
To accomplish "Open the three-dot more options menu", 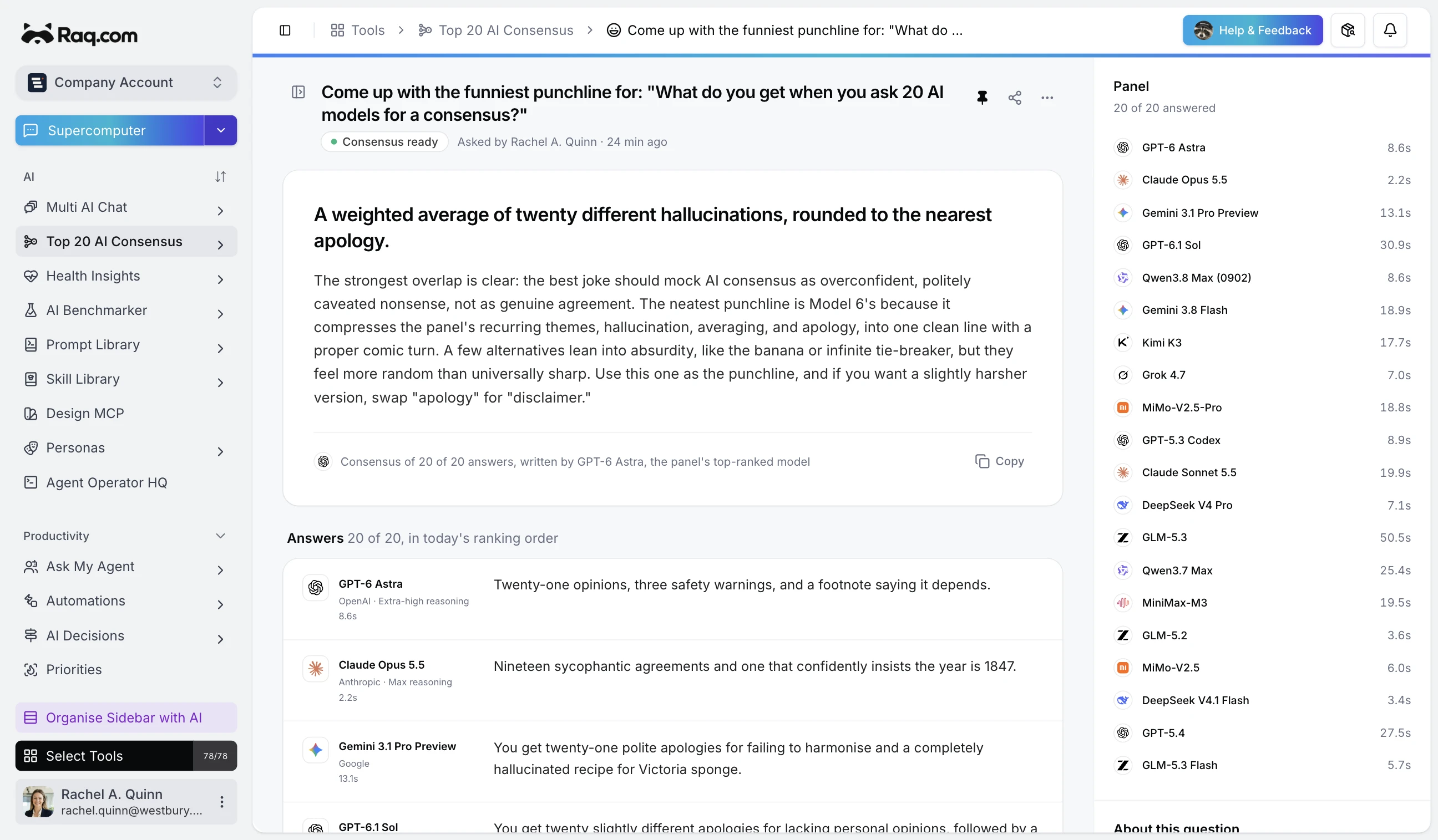I will pyautogui.click(x=1047, y=98).
